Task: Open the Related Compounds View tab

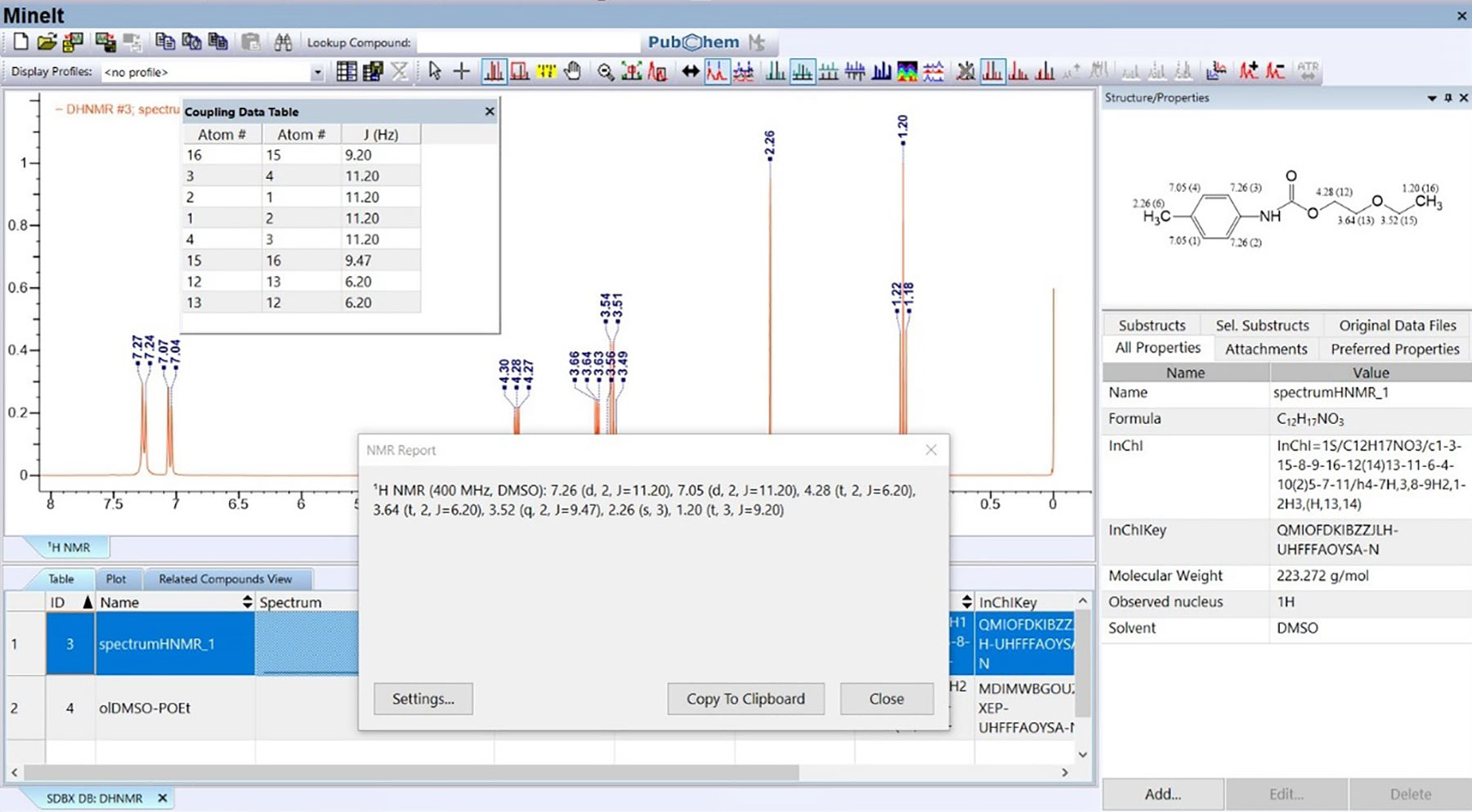Action: click(x=225, y=579)
